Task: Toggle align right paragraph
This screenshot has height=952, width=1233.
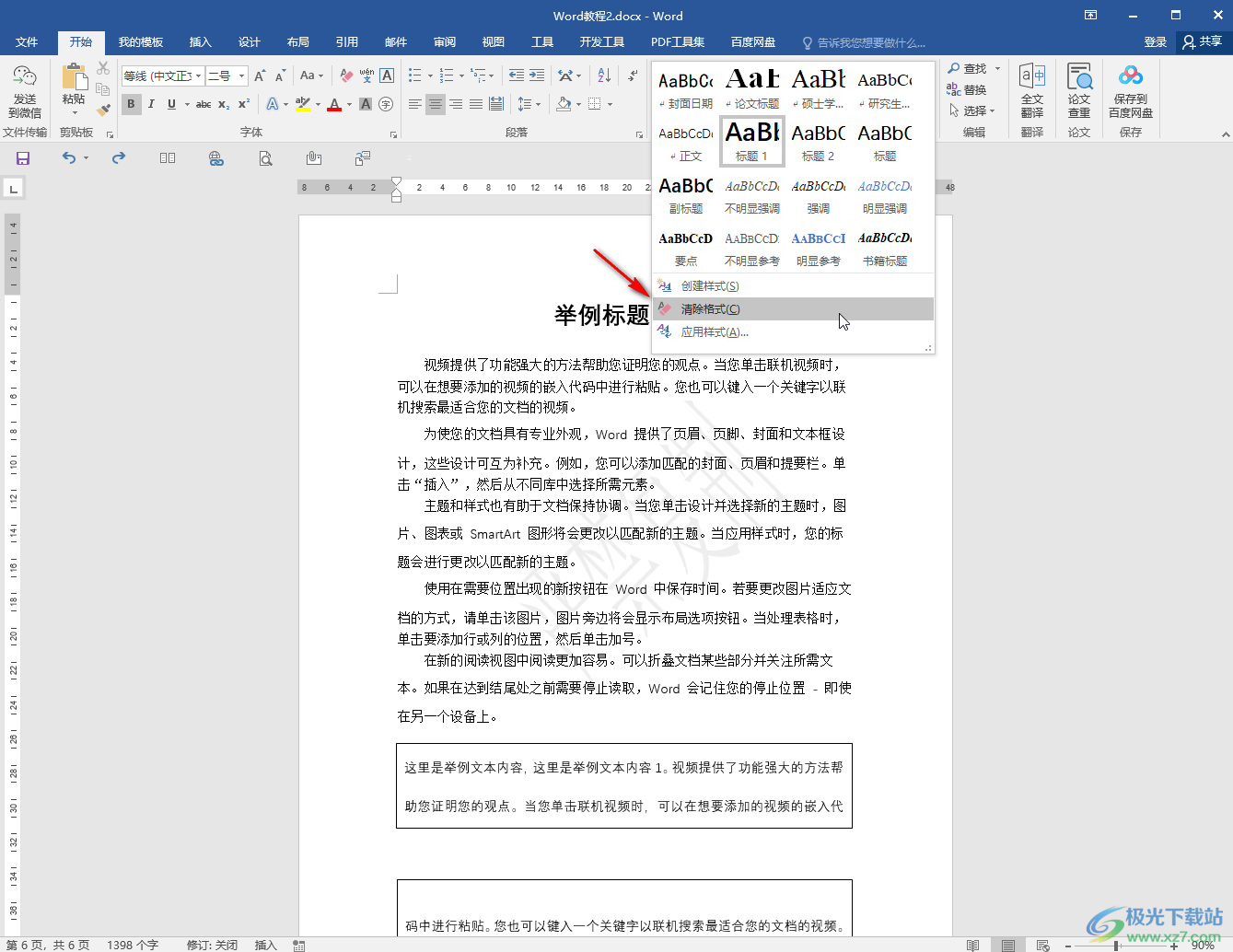Action: pyautogui.click(x=456, y=104)
